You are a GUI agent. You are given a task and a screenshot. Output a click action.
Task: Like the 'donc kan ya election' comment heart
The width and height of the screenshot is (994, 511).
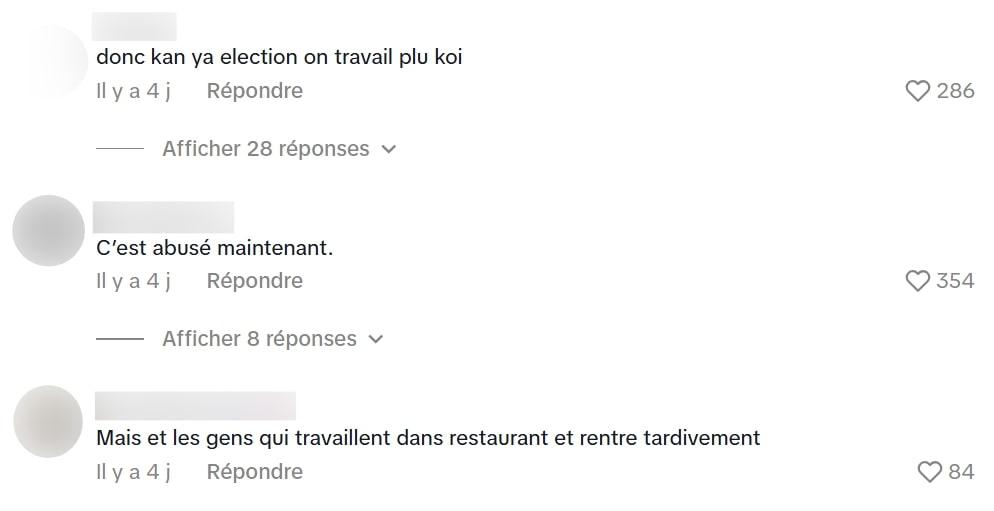(x=917, y=91)
